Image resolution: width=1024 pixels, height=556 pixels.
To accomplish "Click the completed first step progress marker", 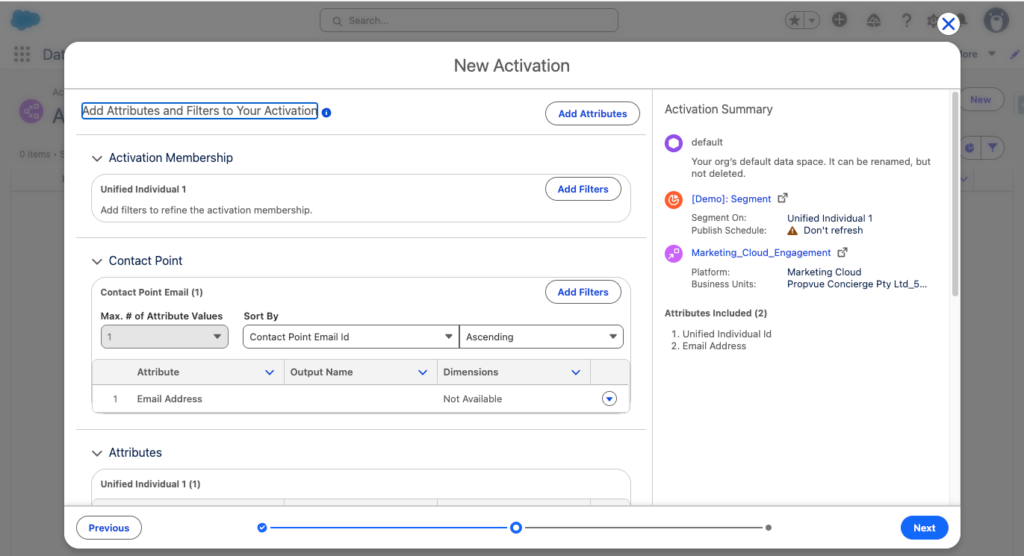I will [262, 527].
